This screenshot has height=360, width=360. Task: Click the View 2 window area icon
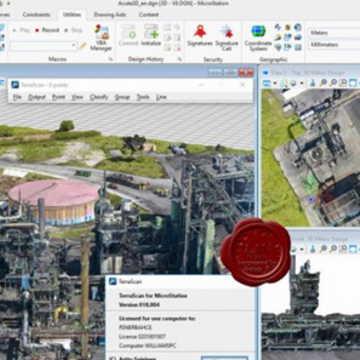343,83
